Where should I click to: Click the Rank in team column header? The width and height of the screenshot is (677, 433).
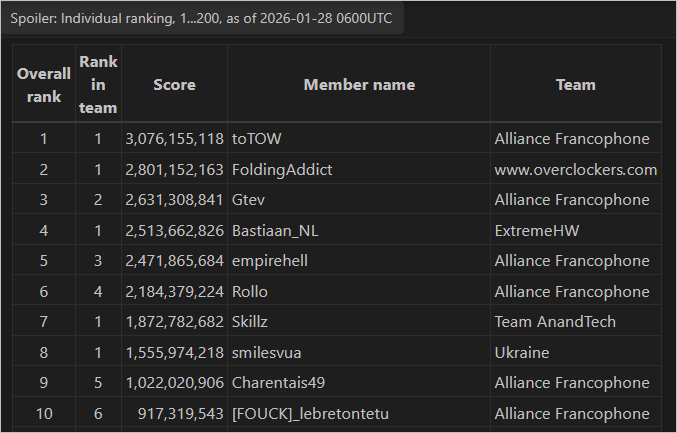click(98, 85)
